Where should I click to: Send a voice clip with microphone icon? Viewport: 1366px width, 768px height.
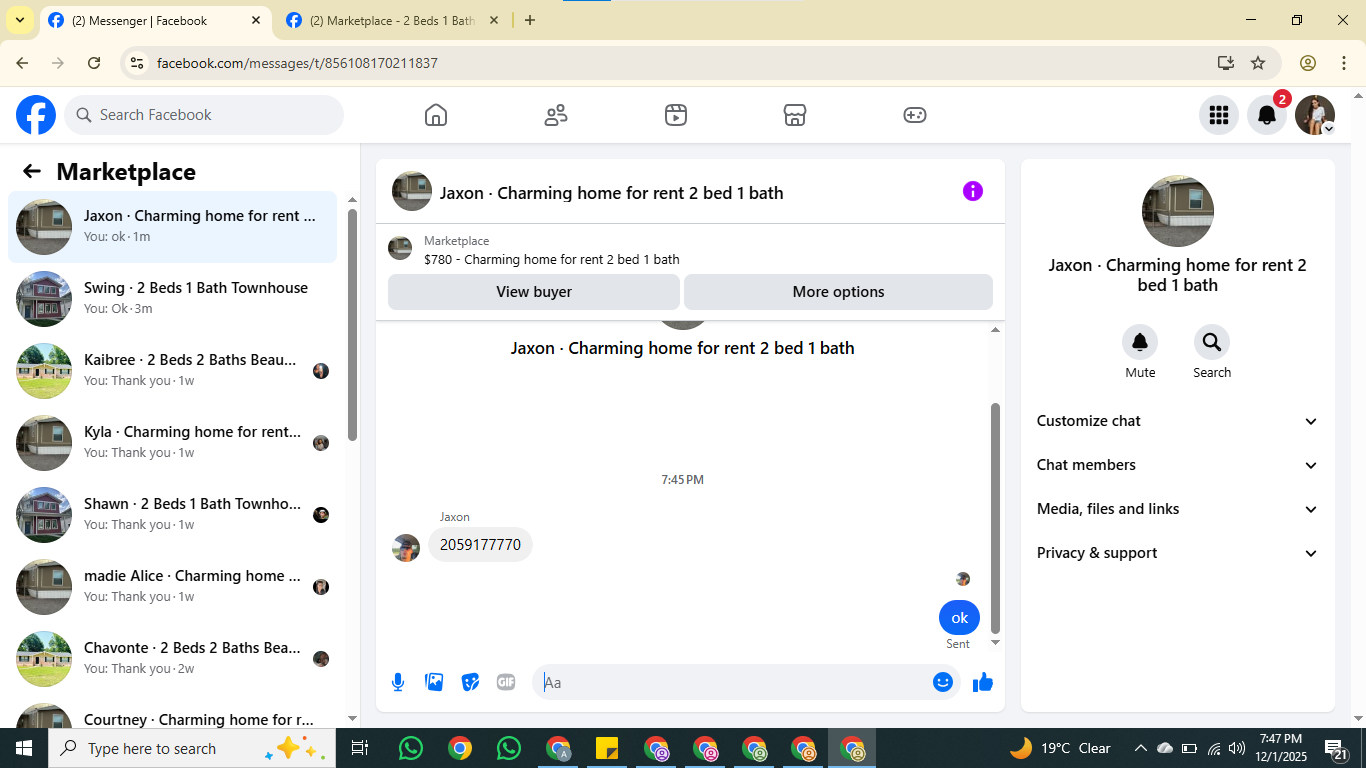[x=398, y=682]
